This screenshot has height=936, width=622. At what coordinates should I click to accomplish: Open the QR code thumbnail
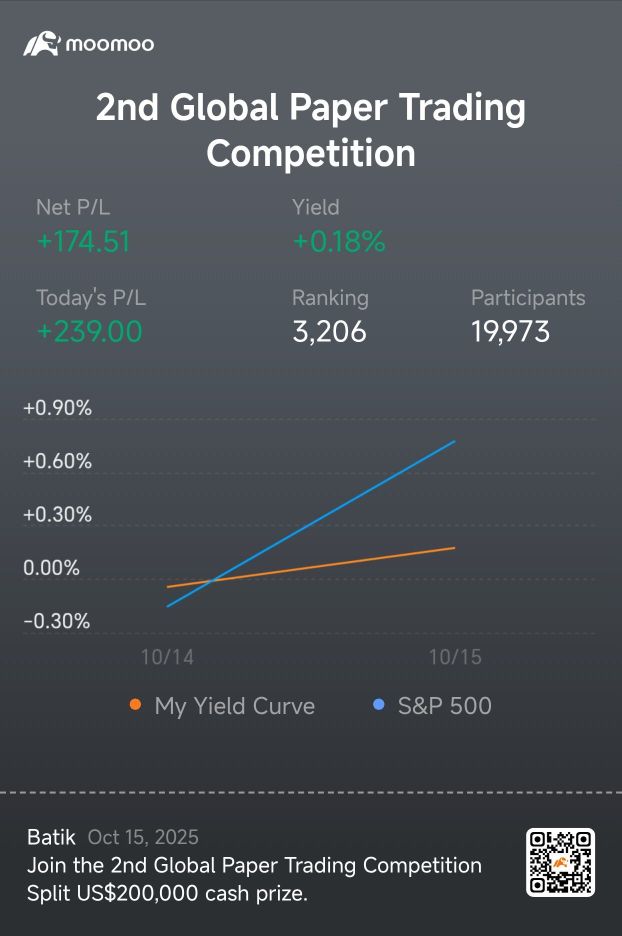click(x=560, y=862)
